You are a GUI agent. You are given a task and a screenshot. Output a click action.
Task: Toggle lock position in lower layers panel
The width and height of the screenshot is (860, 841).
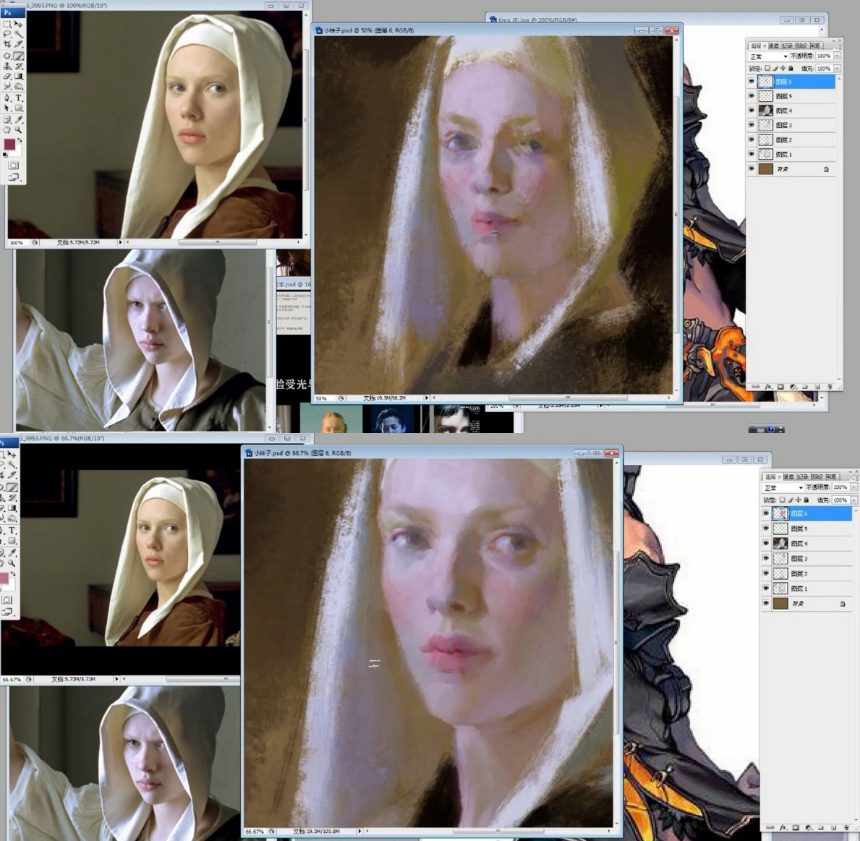[798, 500]
